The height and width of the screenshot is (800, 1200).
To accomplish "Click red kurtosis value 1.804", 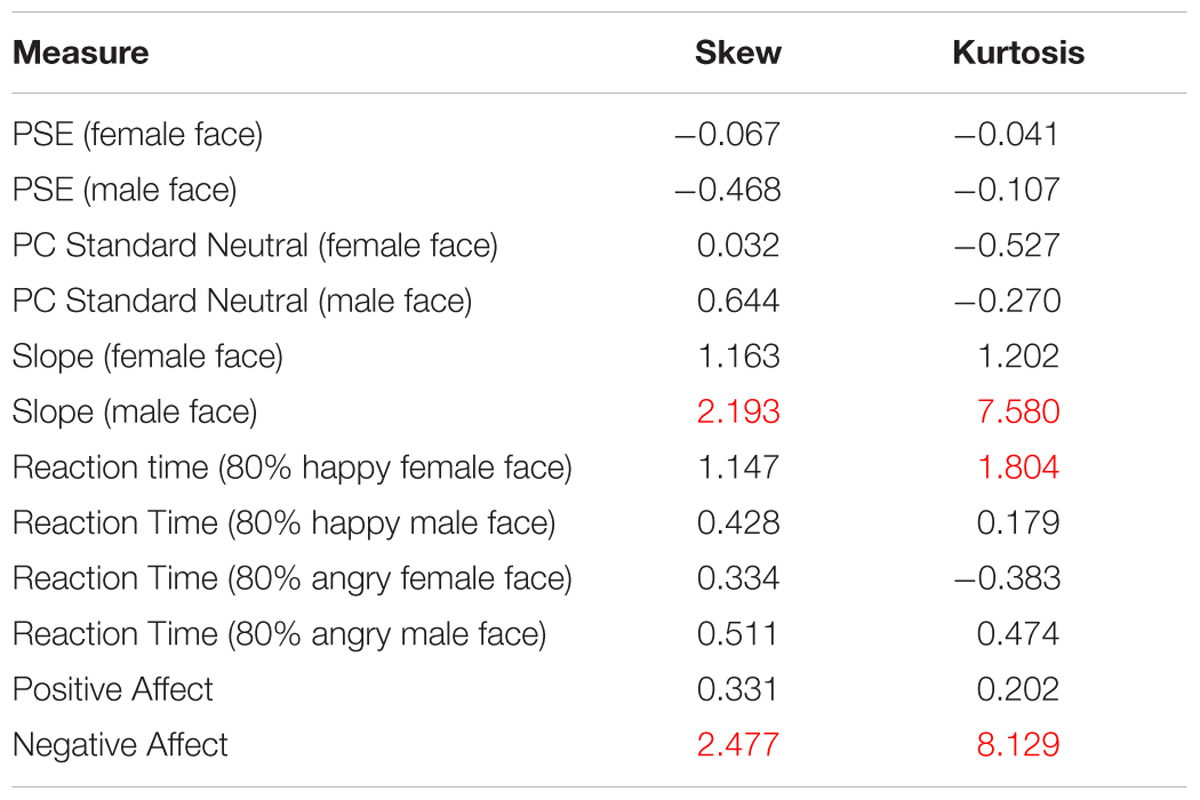I will click(x=1017, y=467).
